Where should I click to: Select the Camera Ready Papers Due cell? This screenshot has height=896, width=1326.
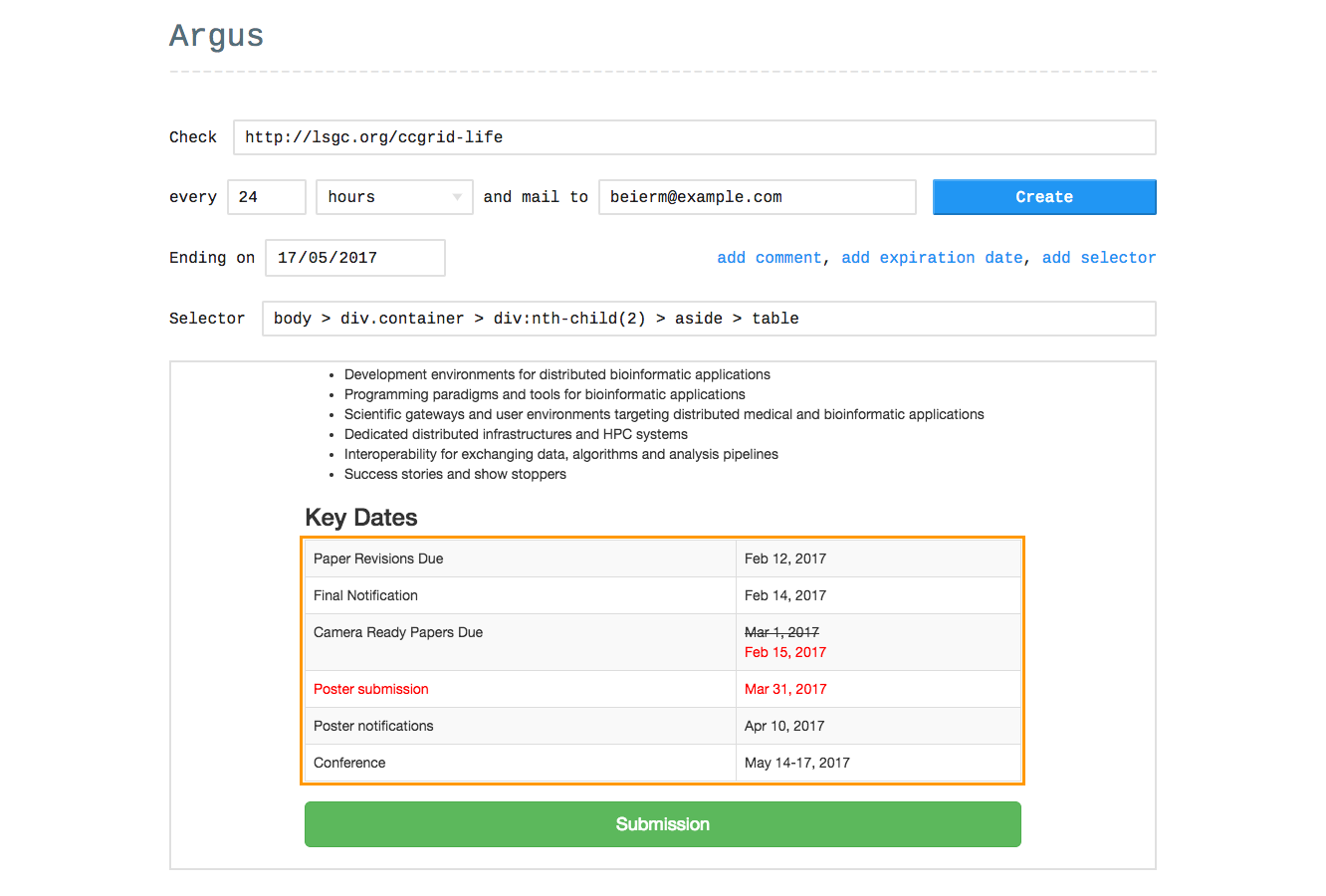521,642
